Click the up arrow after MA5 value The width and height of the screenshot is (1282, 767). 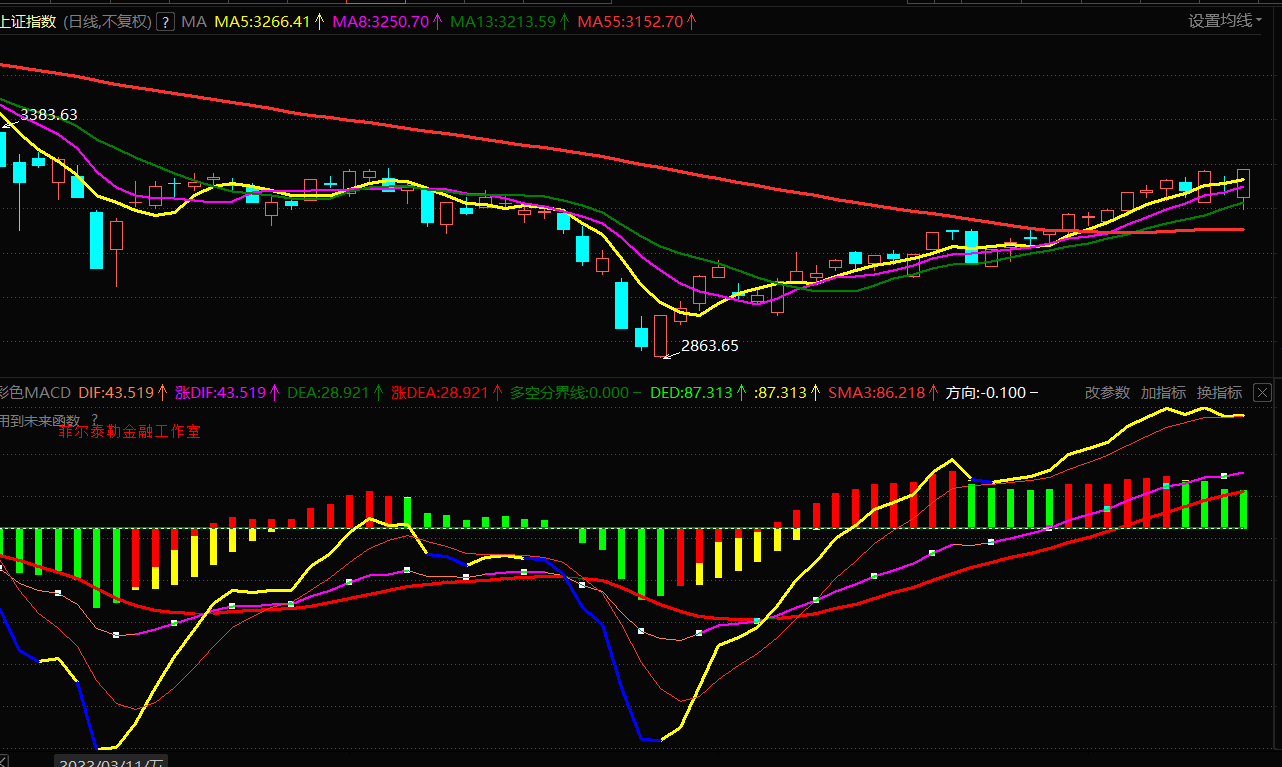pos(320,22)
